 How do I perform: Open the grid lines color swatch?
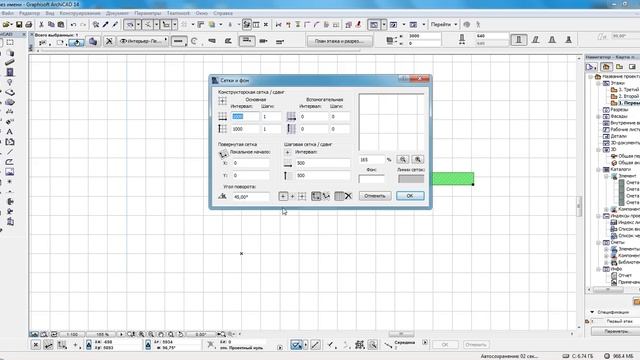pyautogui.click(x=411, y=179)
